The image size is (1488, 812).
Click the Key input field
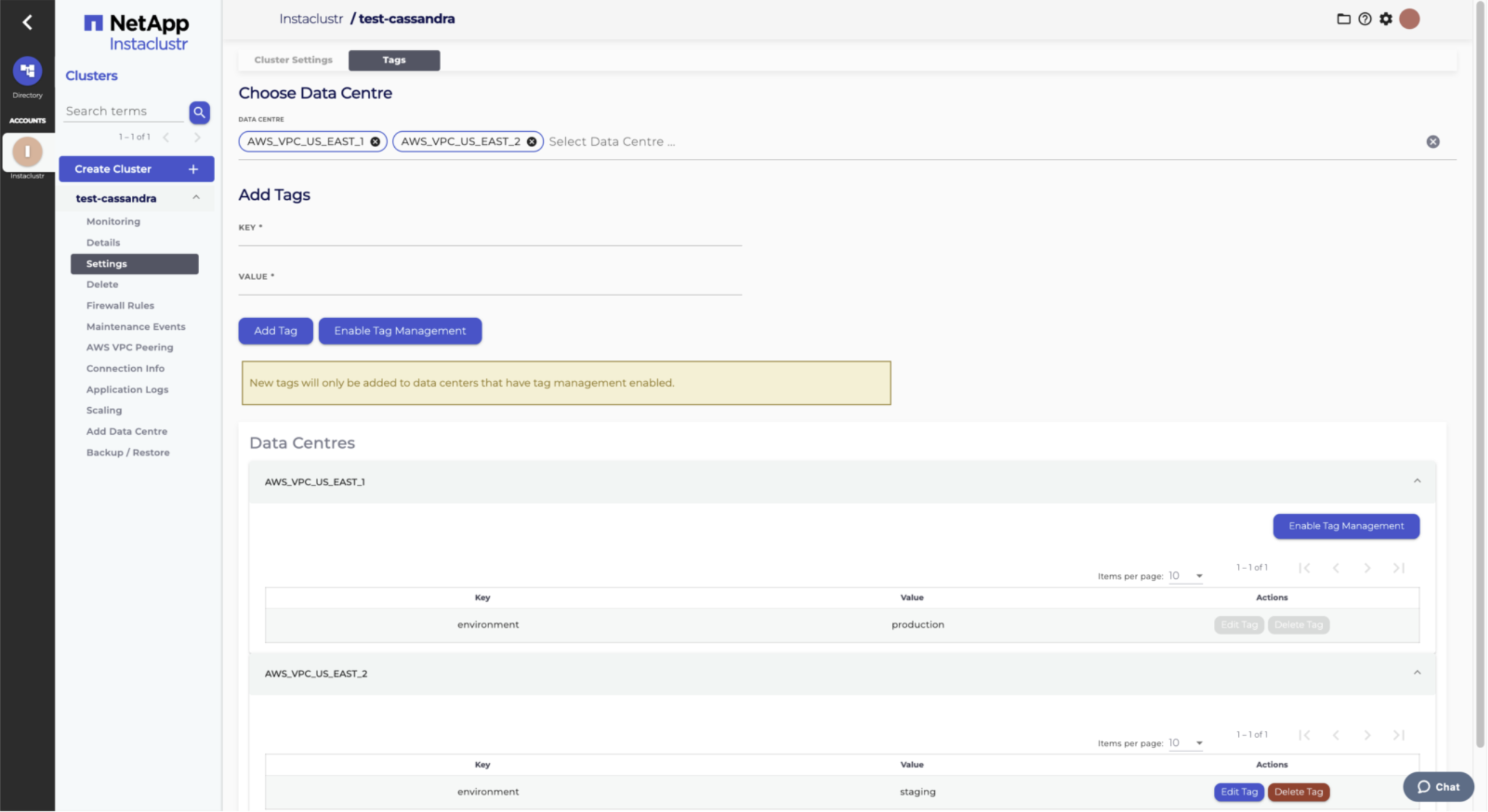(490, 237)
